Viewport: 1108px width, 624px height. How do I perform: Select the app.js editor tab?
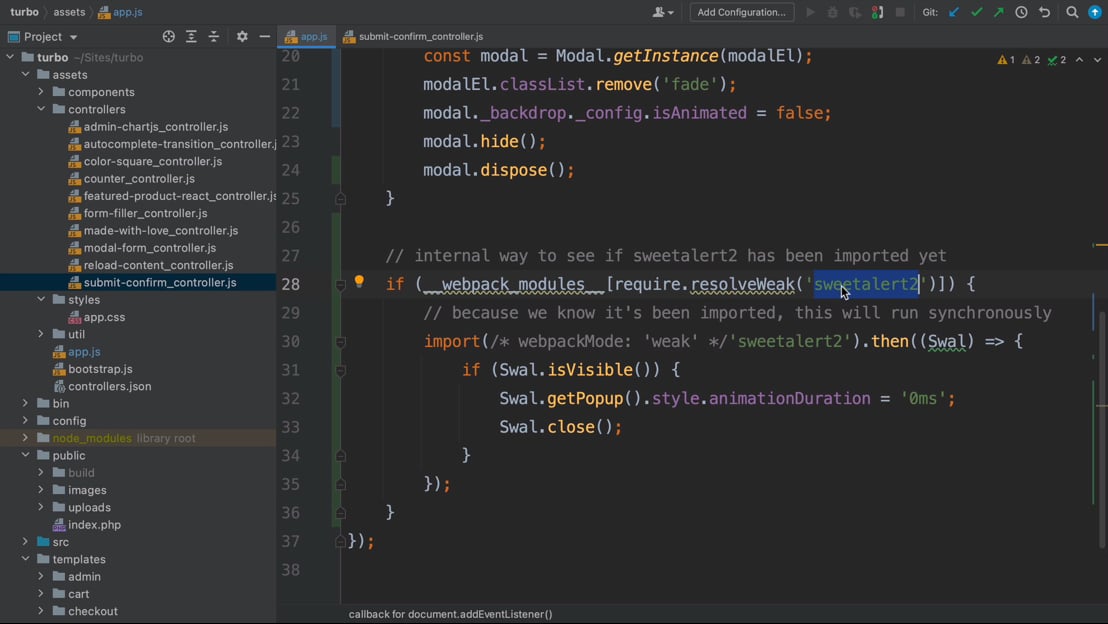[313, 37]
